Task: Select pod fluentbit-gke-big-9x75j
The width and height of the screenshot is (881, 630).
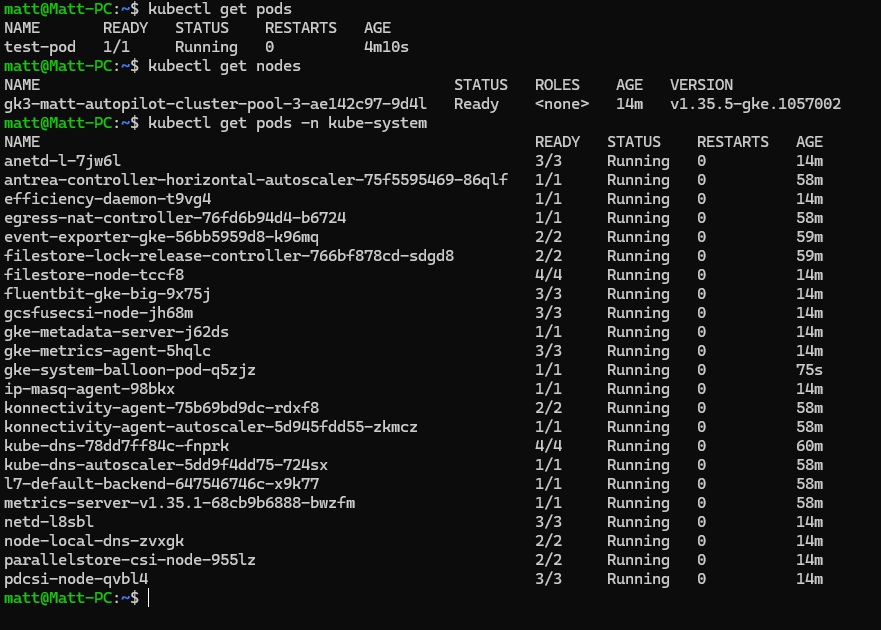Action: coord(107,294)
